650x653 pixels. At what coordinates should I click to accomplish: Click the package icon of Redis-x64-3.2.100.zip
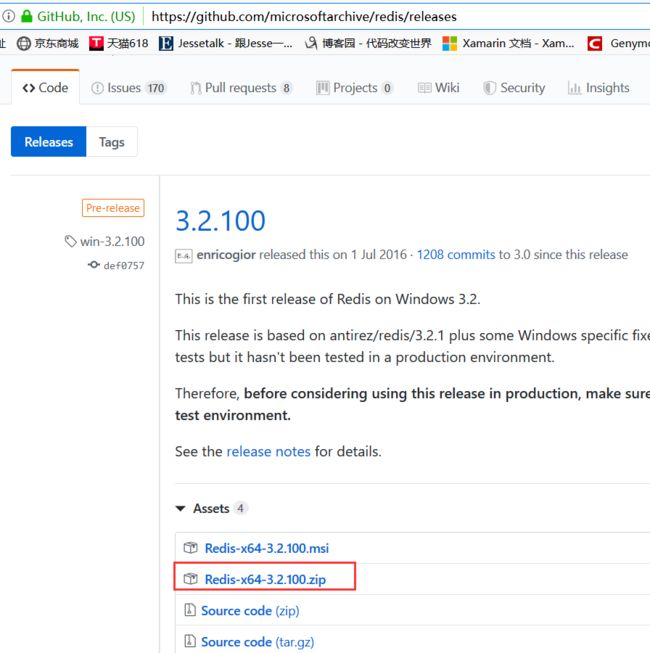191,578
